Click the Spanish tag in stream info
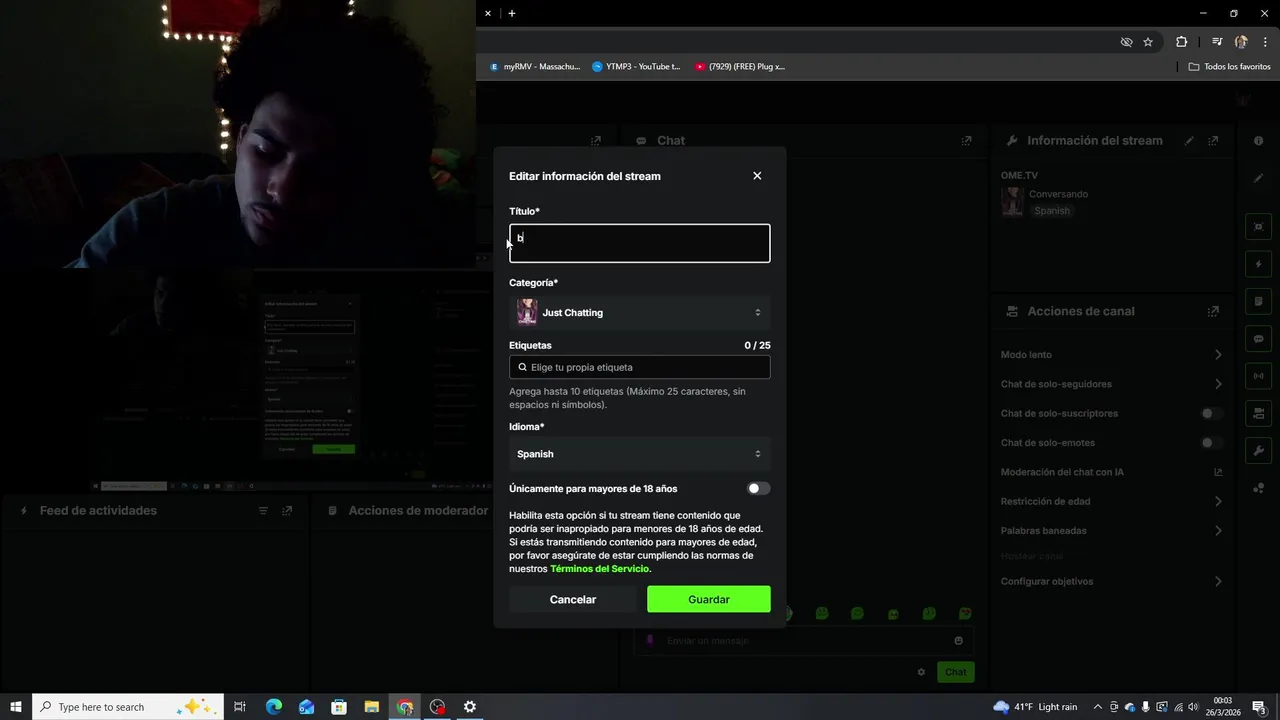 (x=1052, y=211)
